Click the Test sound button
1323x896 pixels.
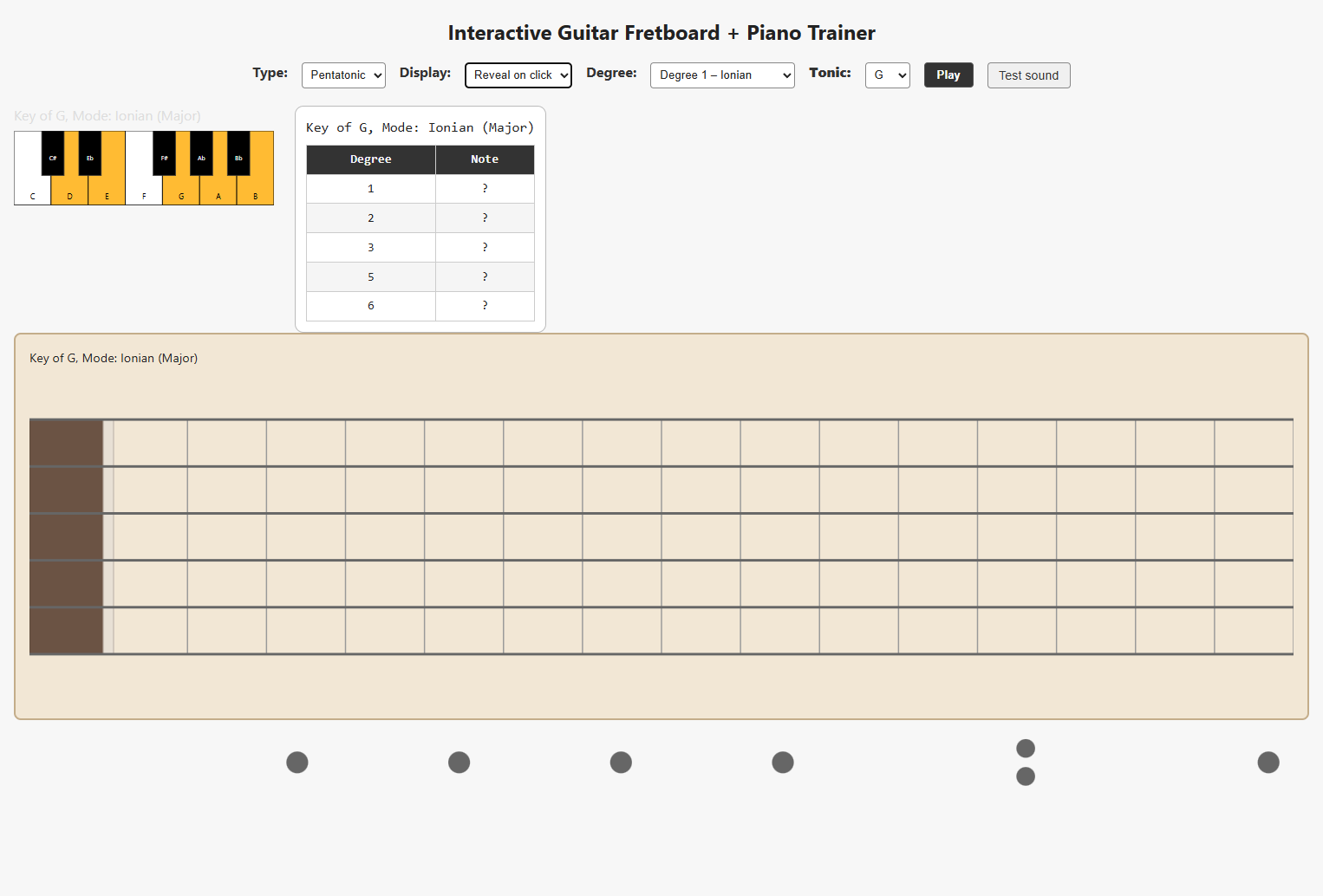[x=1029, y=75]
